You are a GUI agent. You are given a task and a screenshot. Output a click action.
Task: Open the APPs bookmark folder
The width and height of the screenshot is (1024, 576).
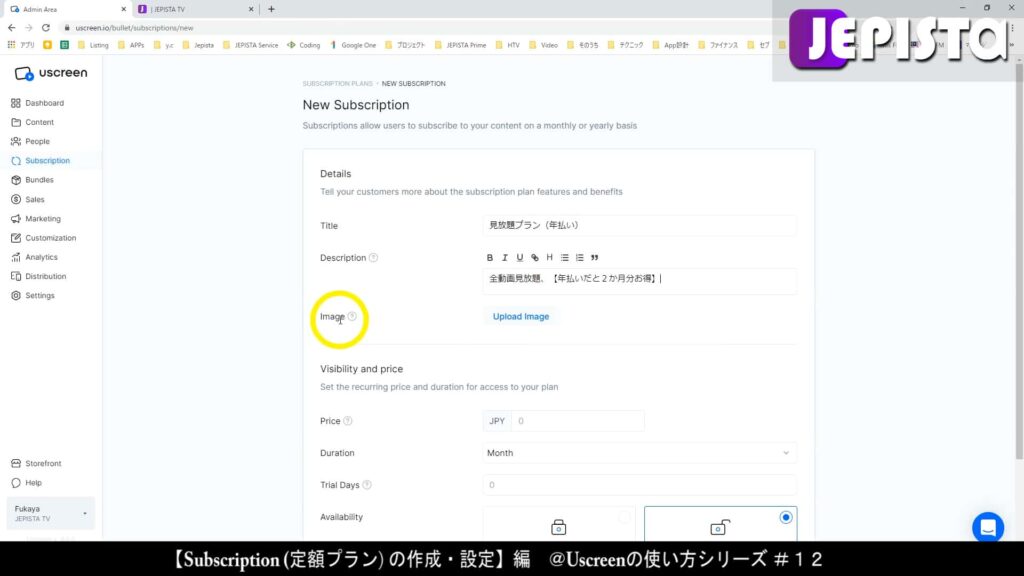[x=131, y=45]
